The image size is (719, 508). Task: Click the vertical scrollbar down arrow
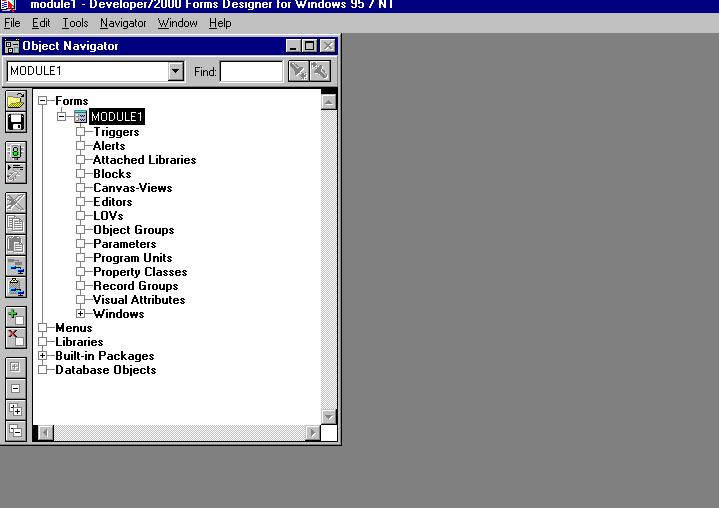(329, 417)
